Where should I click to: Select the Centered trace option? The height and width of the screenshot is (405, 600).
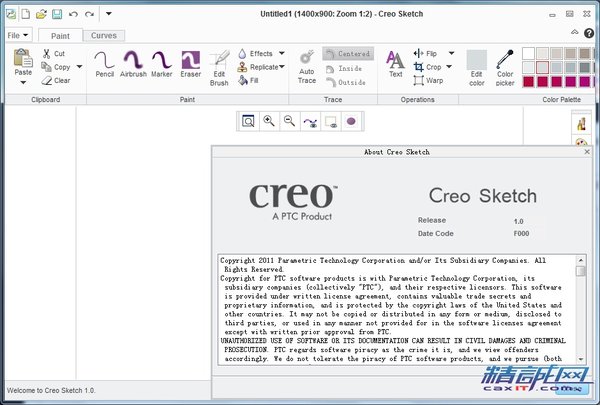(x=348, y=54)
